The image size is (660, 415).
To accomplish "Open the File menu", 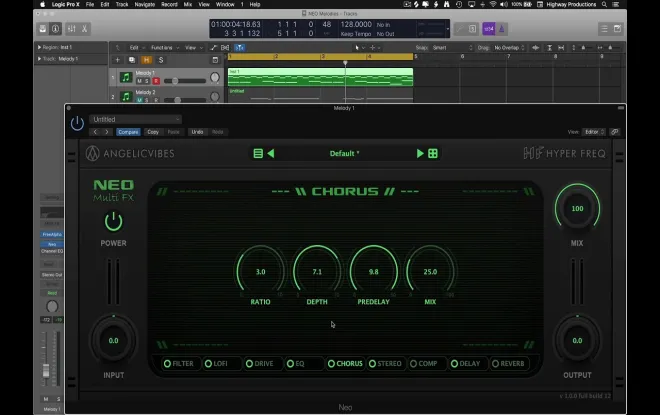I will pyautogui.click(x=90, y=4).
